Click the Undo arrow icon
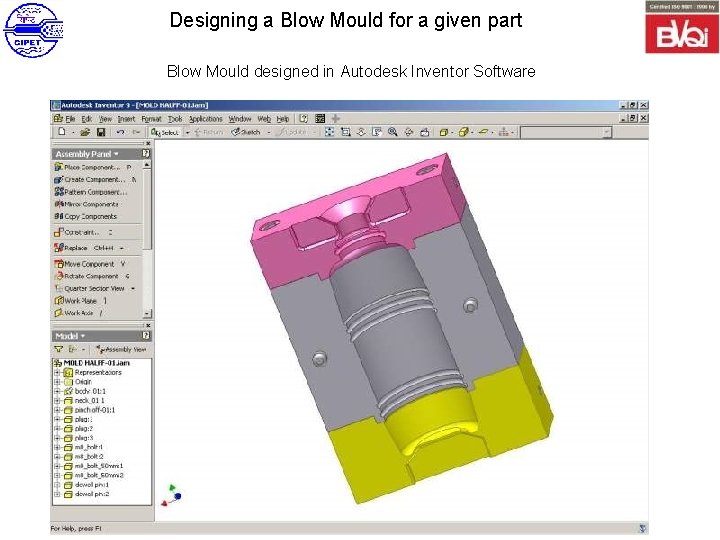The width and height of the screenshot is (720, 540). (120, 132)
